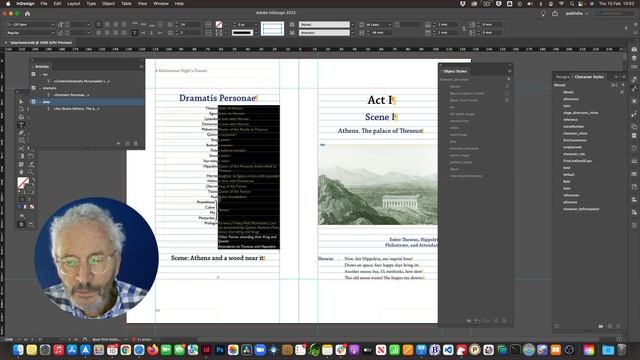Toggle export checkbox for toc article
Screen dimensions: 640x360
(x=33, y=74)
